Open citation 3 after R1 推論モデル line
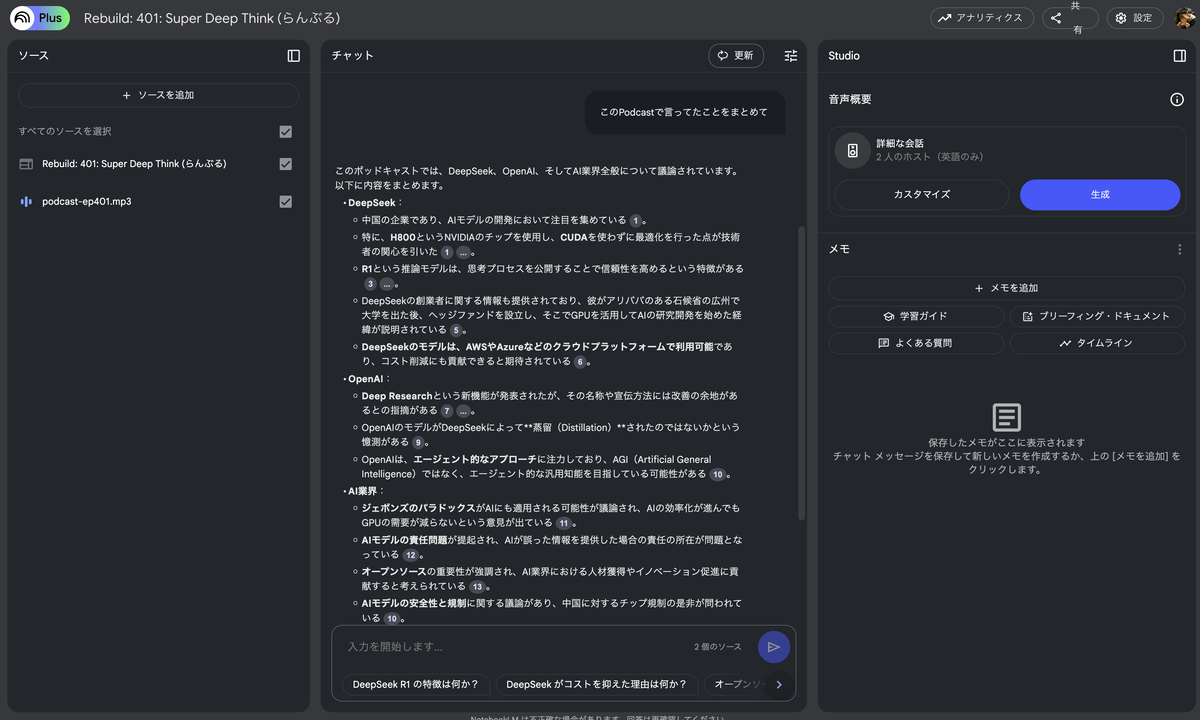Image resolution: width=1200 pixels, height=720 pixels. 370,285
